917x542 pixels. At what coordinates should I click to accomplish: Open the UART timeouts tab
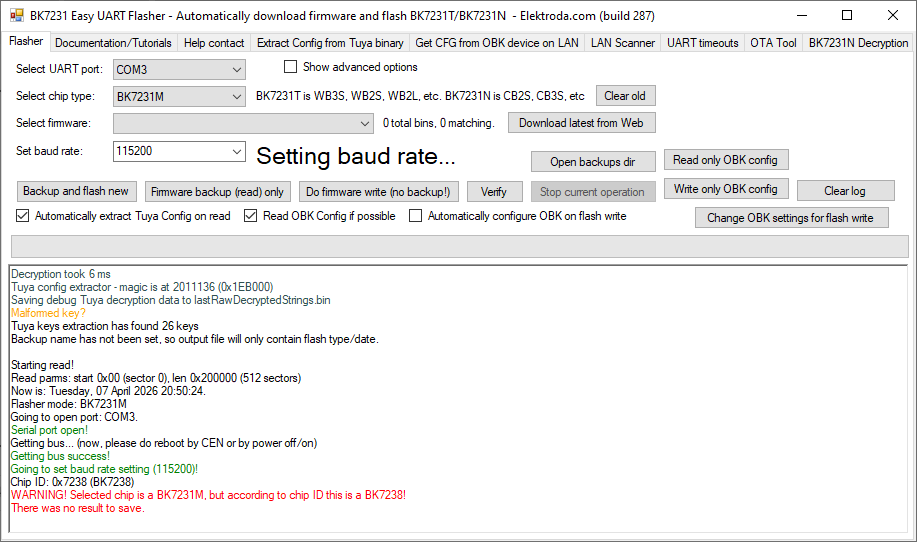[702, 43]
